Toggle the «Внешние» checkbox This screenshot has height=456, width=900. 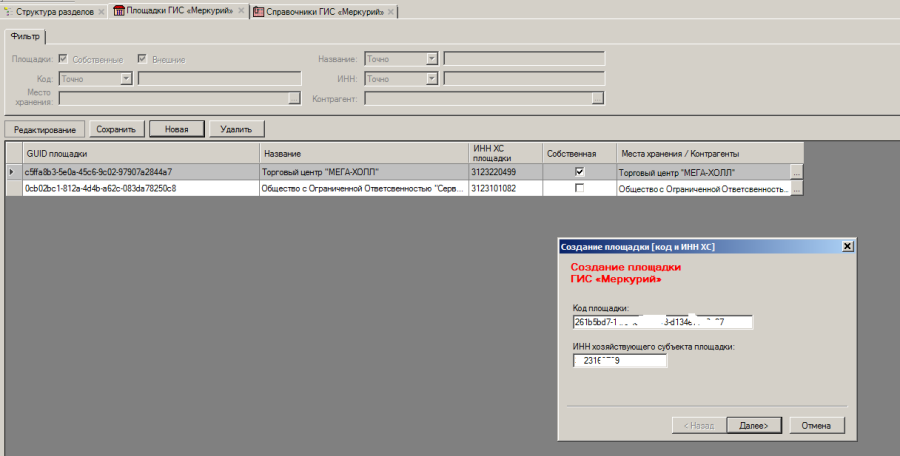[142, 59]
